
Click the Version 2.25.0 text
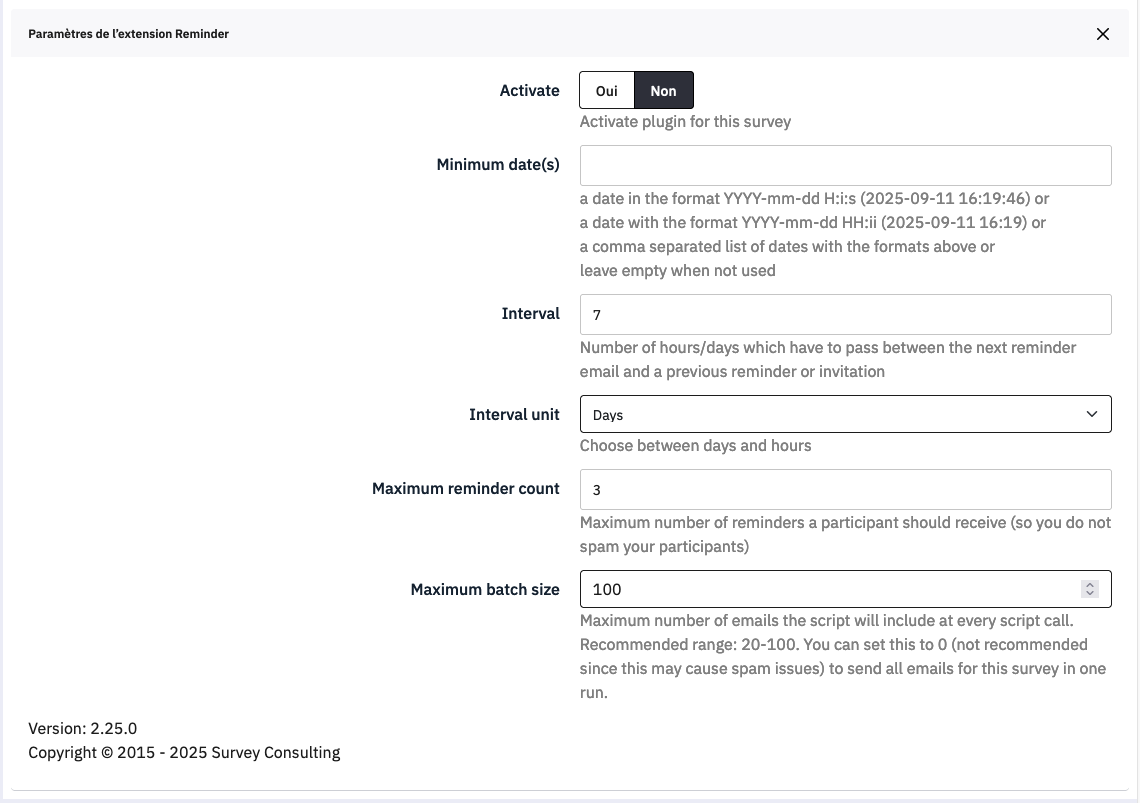click(83, 728)
